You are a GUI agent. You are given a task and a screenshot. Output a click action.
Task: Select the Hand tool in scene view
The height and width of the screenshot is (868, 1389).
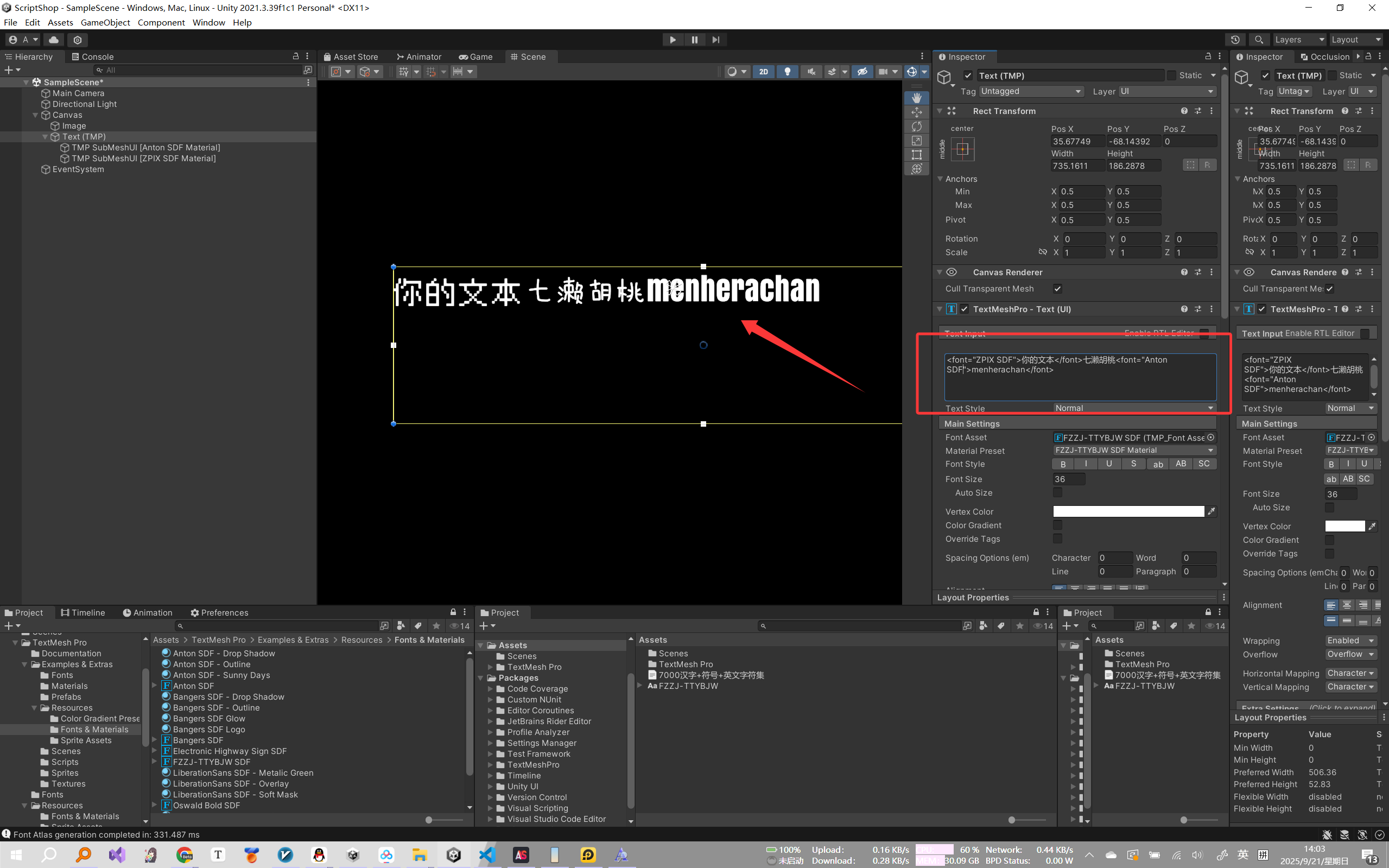[x=916, y=98]
